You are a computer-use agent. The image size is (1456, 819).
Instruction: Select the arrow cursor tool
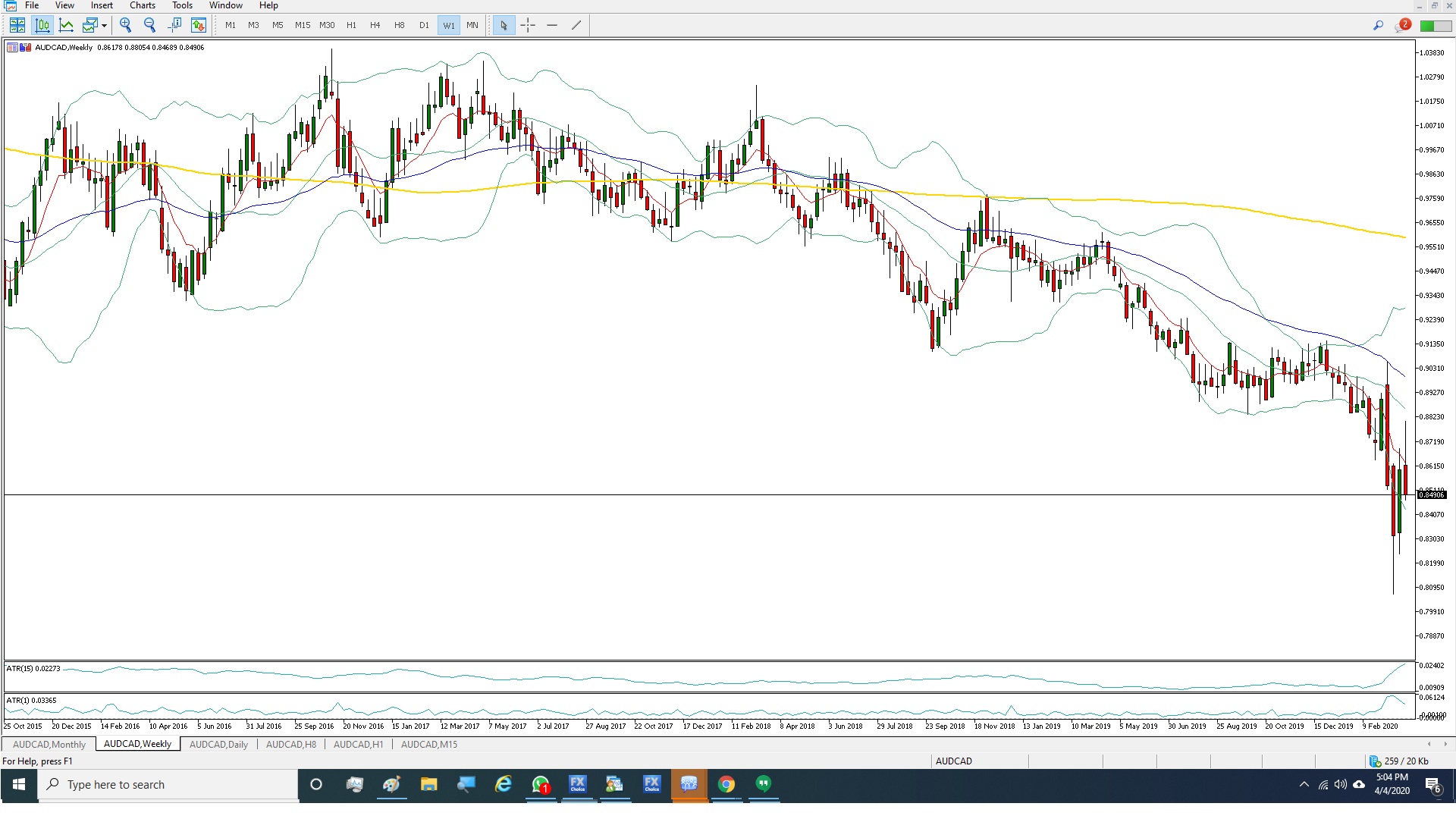[504, 25]
